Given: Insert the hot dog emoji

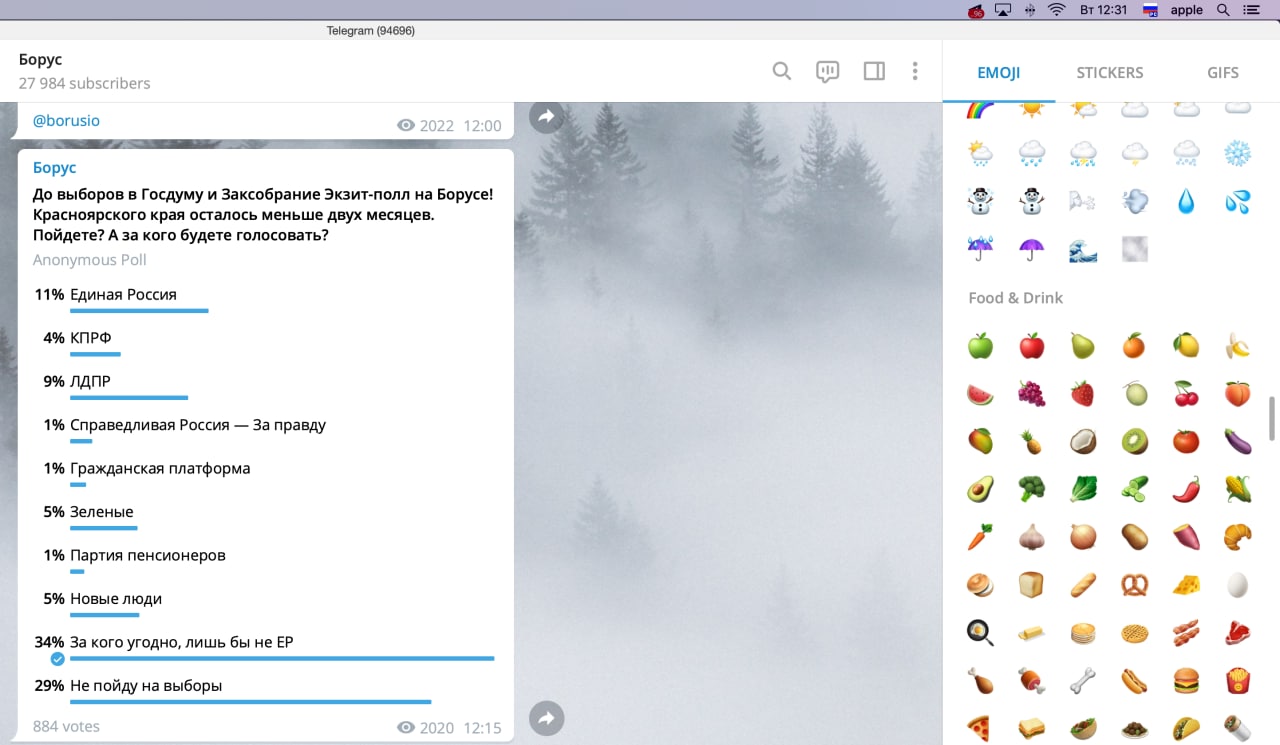Looking at the screenshot, I should point(1134,680).
